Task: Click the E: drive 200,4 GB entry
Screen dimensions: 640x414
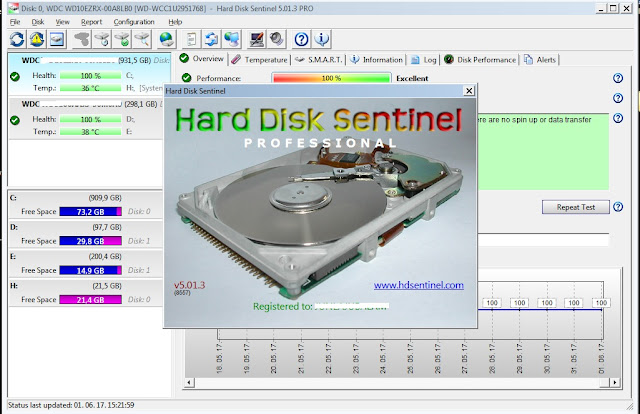Action: pos(86,263)
